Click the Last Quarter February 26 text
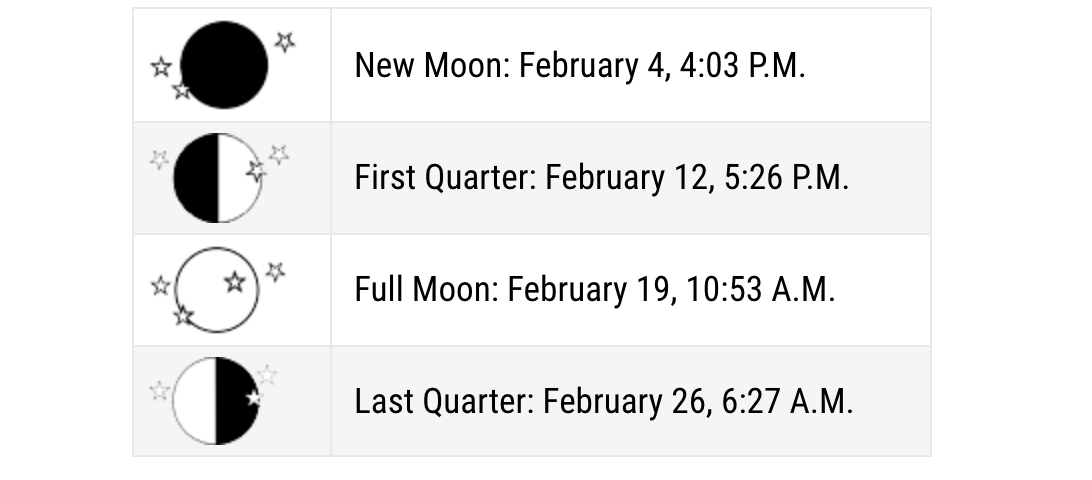1092x480 pixels. tap(603, 402)
